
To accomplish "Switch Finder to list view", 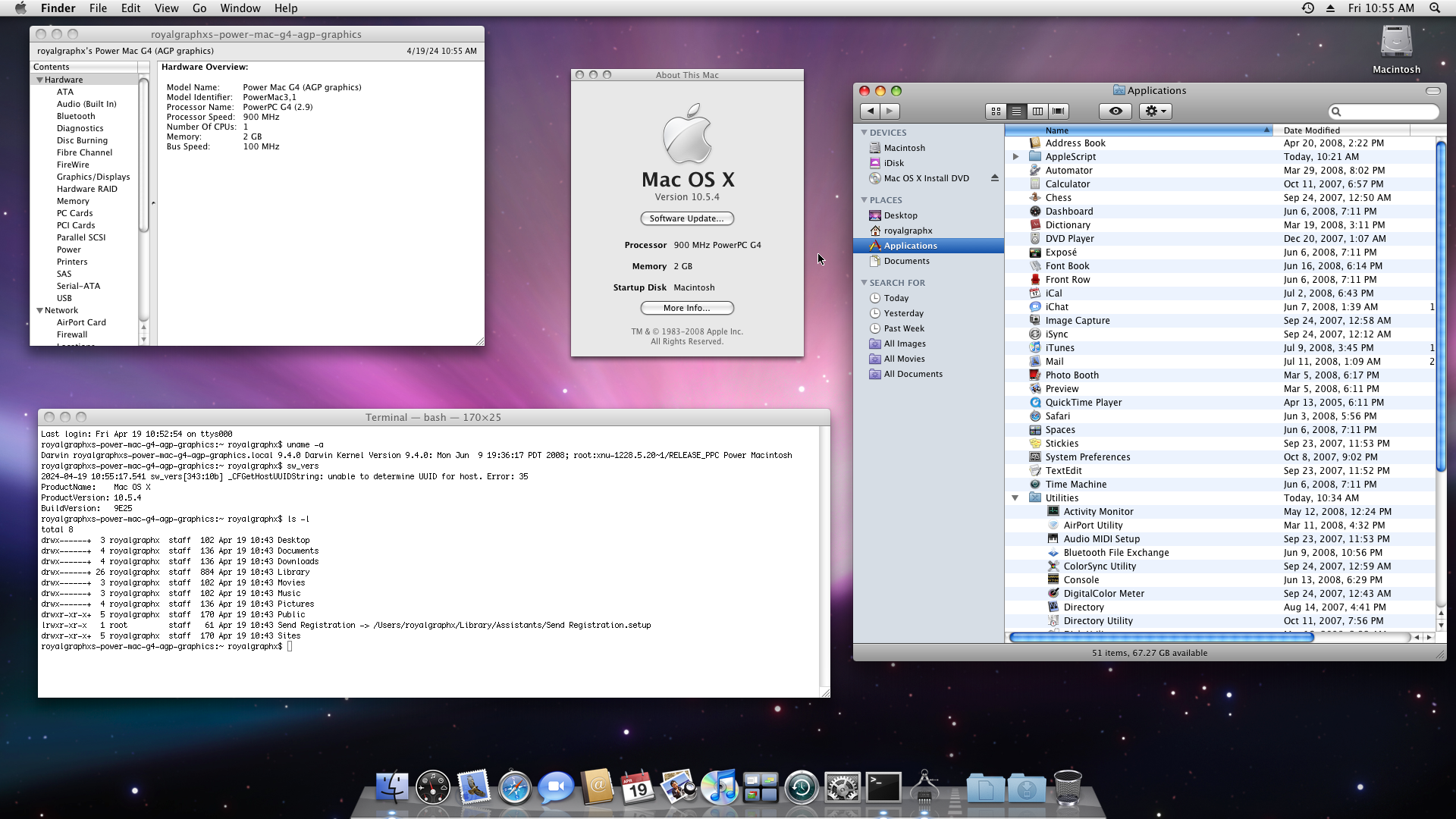I will pyautogui.click(x=1016, y=111).
